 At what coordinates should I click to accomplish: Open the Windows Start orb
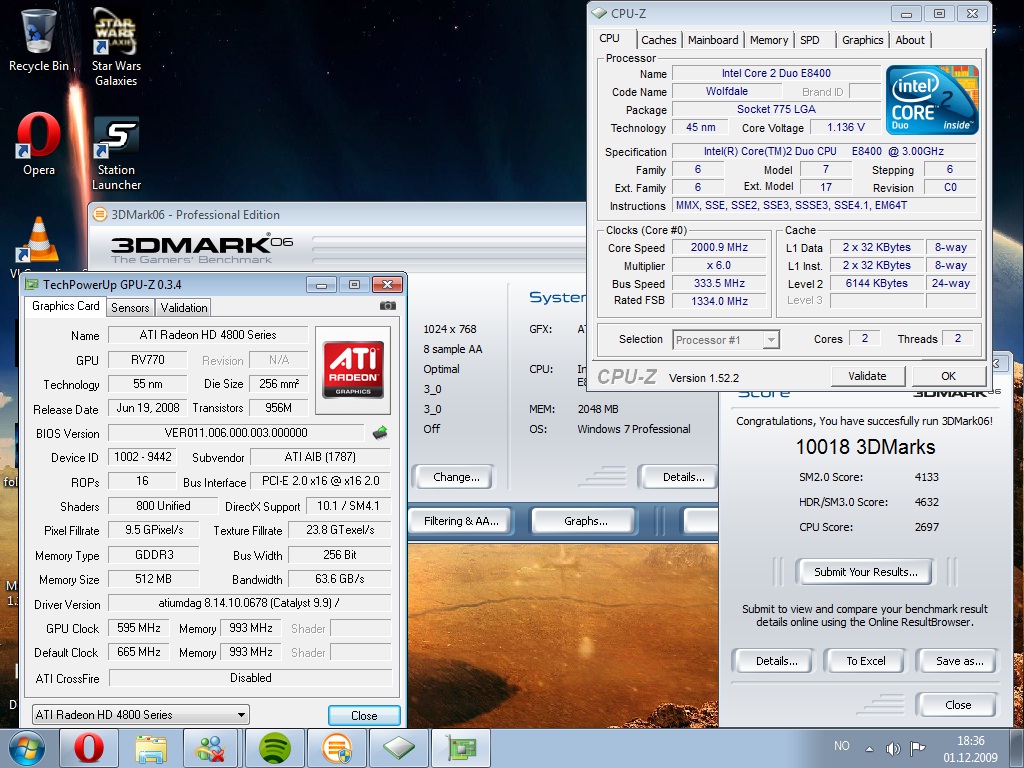point(27,748)
